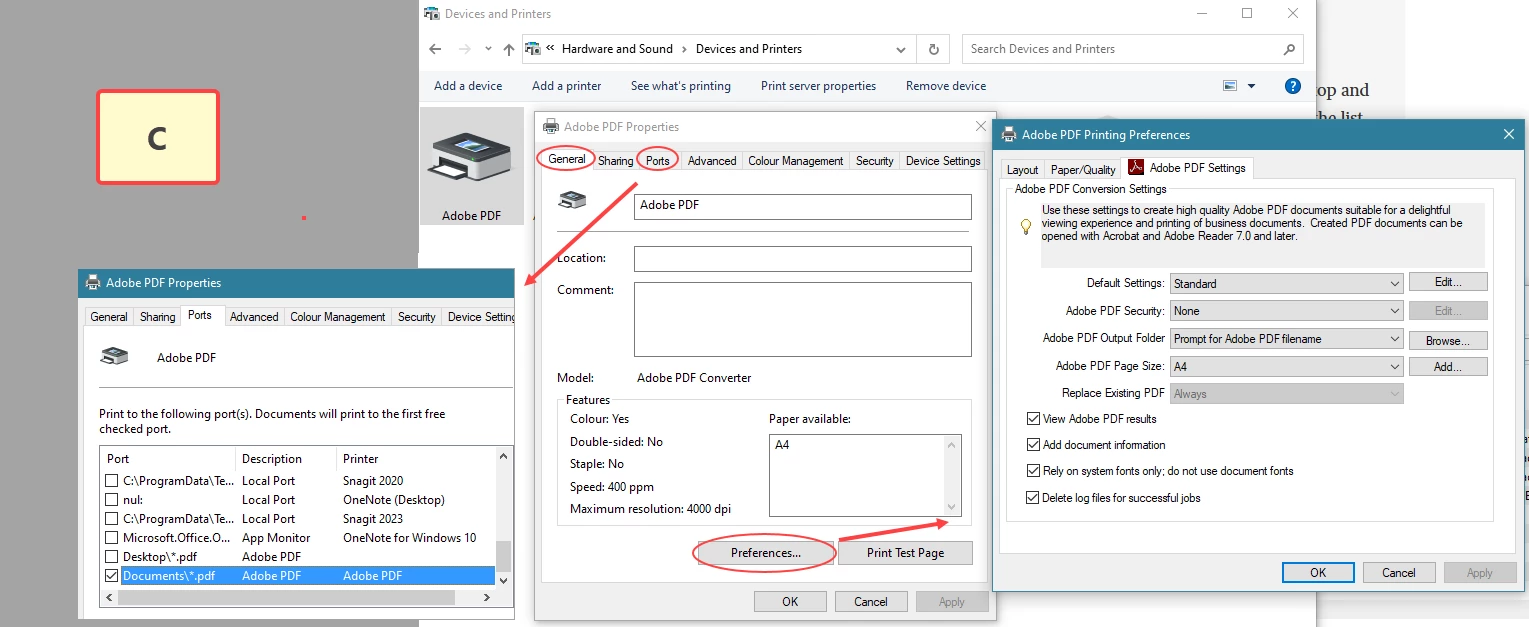The width and height of the screenshot is (1529, 627).
Task: Open Print server properties
Action: pos(818,86)
